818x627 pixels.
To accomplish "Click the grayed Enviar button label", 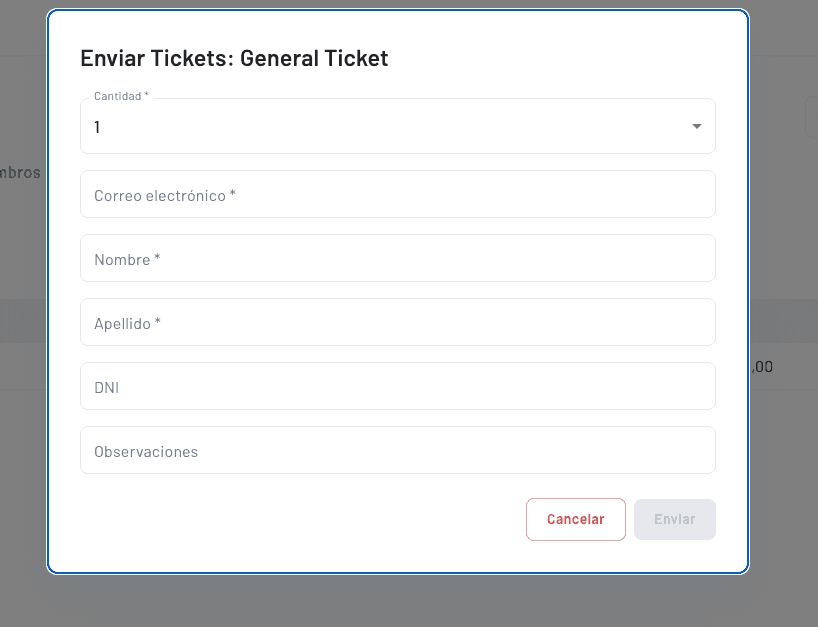I will (x=674, y=519).
